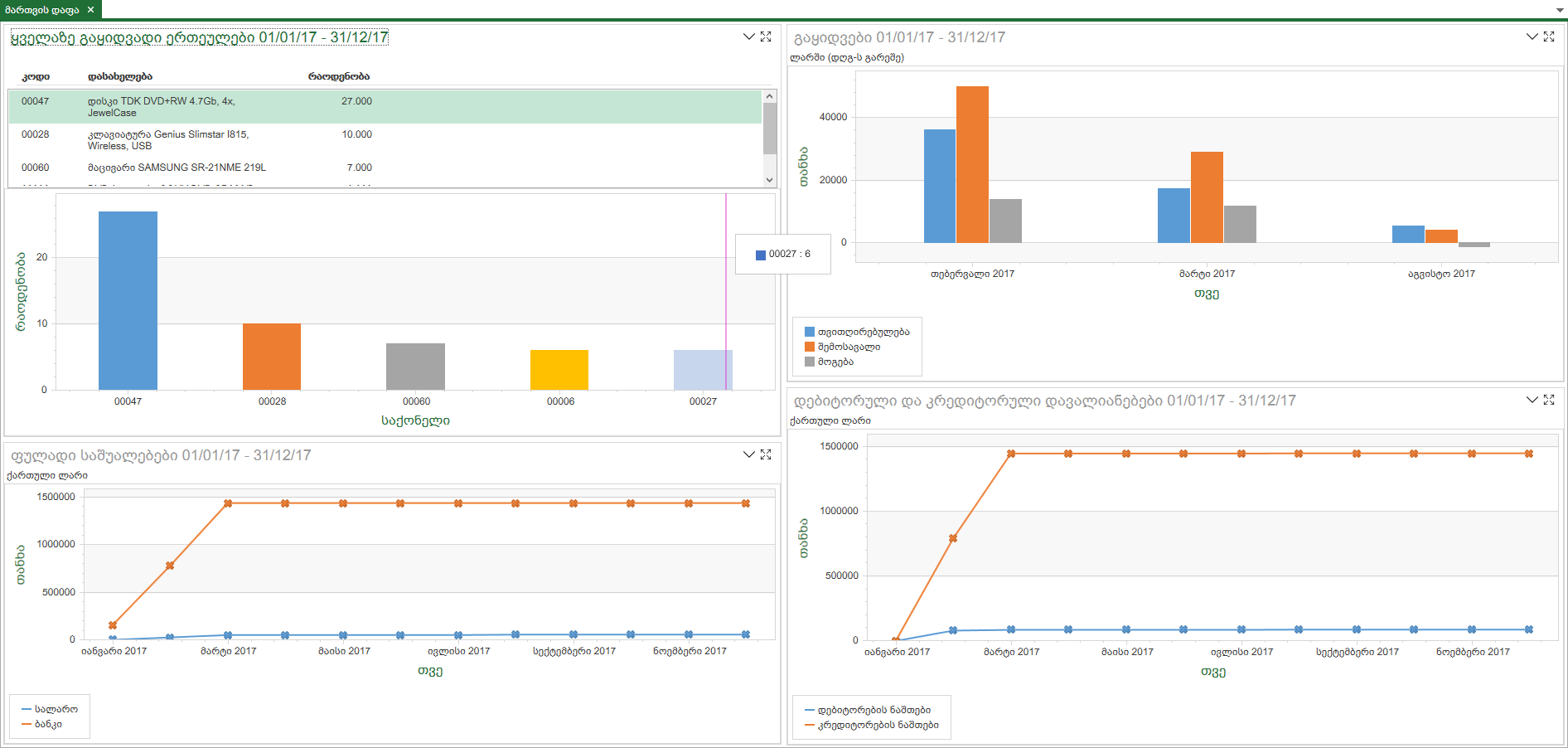
Task: Click the quantity value 27.000
Action: (356, 101)
